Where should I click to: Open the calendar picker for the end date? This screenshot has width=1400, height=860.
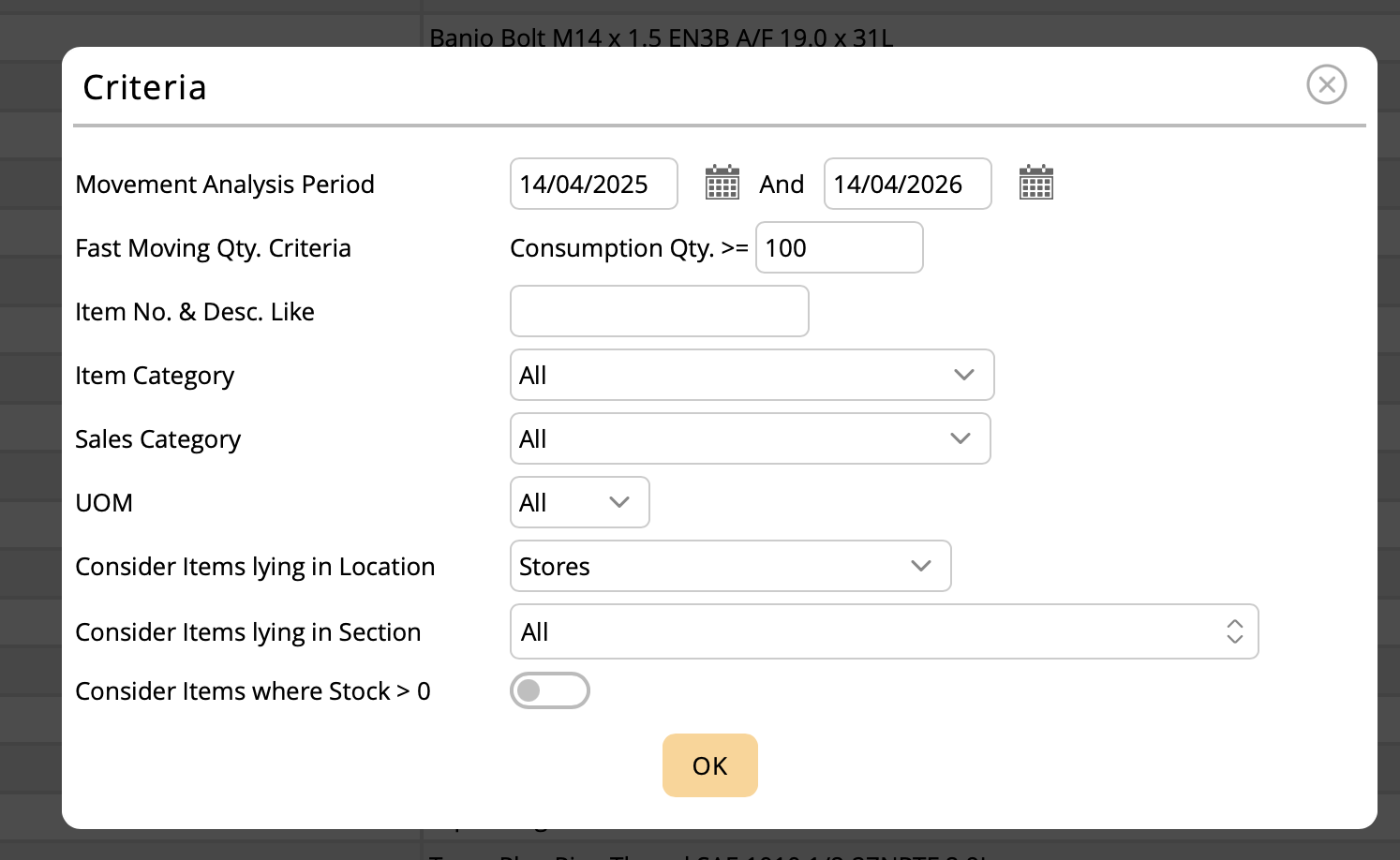tap(1035, 183)
